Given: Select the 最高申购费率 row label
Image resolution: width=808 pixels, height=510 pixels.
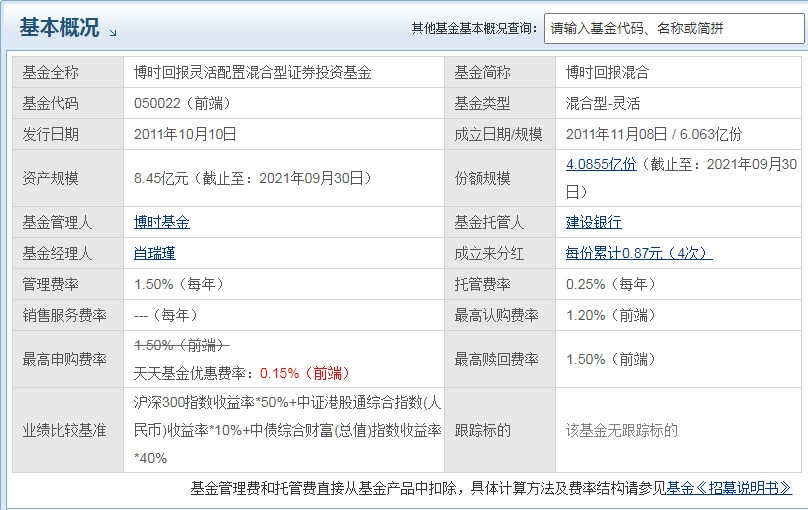Looking at the screenshot, I should click(64, 359).
